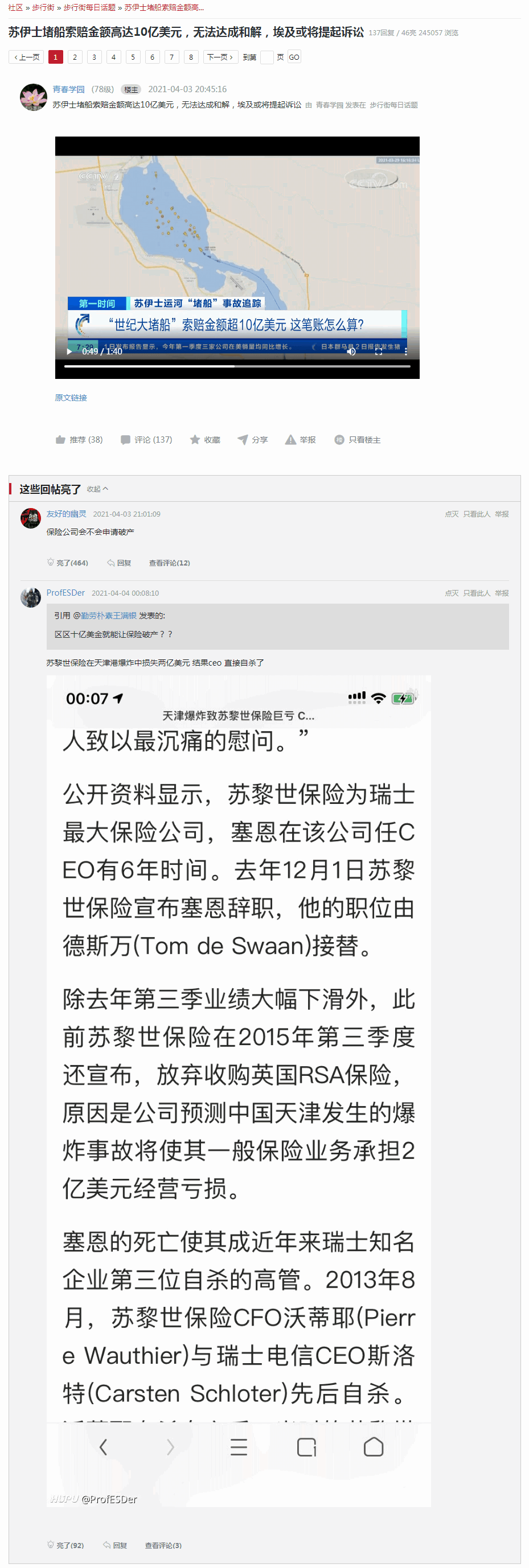The height and width of the screenshot is (1568, 529).
Task: Open 步行街每日话题 breadcrumb link
Action: (x=89, y=8)
